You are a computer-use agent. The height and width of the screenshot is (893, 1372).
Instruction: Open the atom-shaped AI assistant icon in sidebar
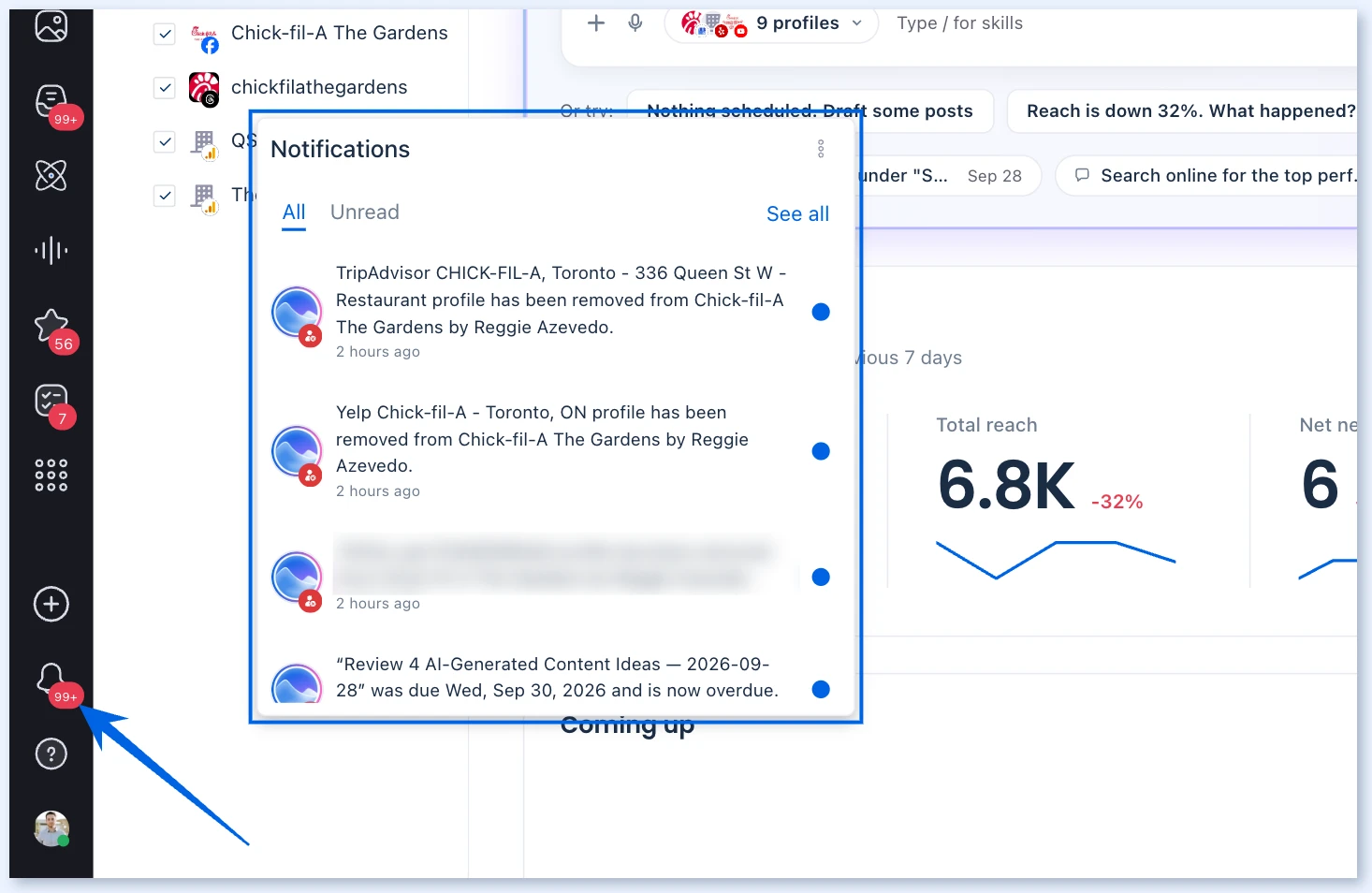pos(51,175)
